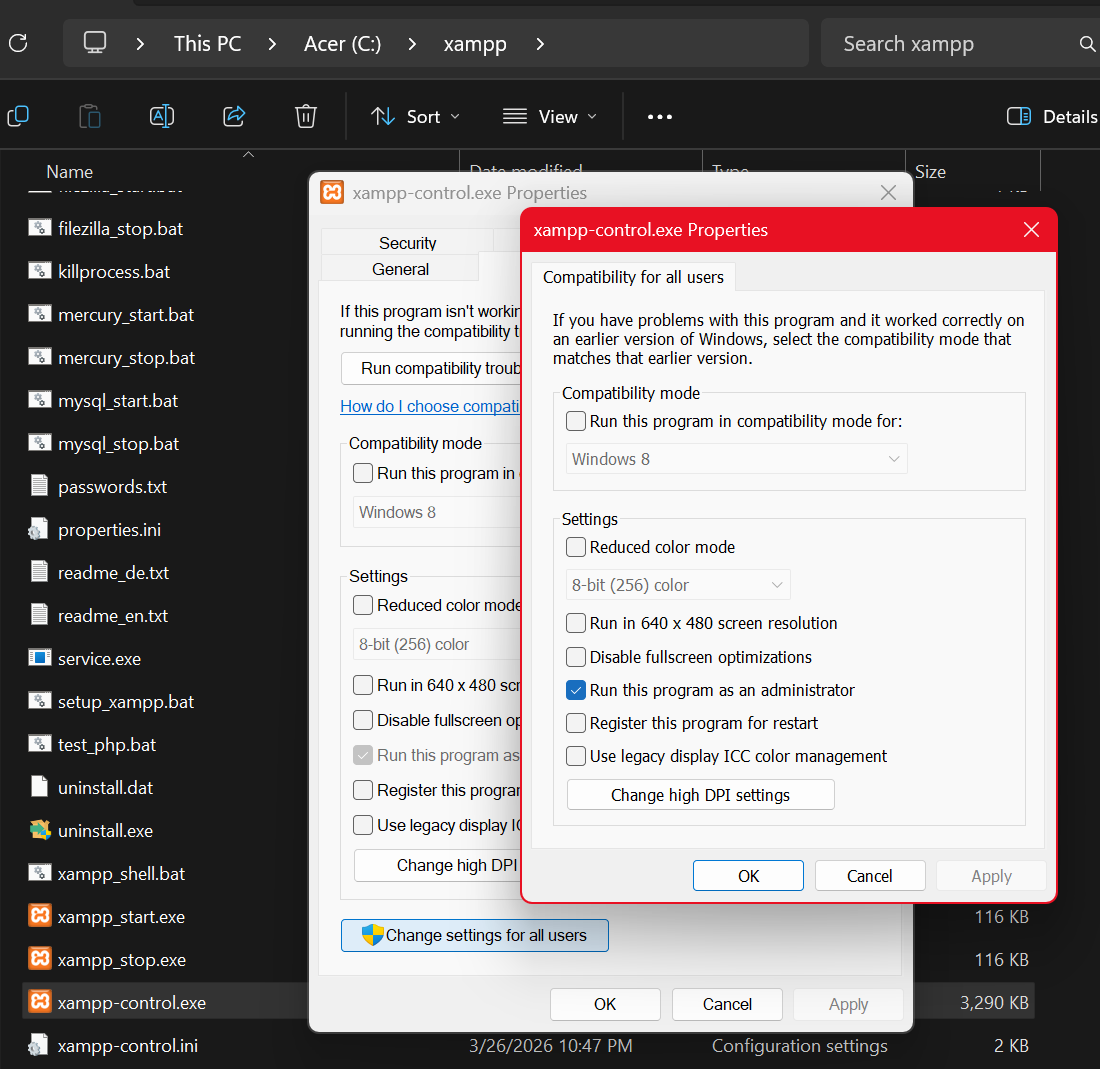Screen dimensions: 1100x1069
Task: Click the shield icon on Change settings button
Action: click(373, 934)
